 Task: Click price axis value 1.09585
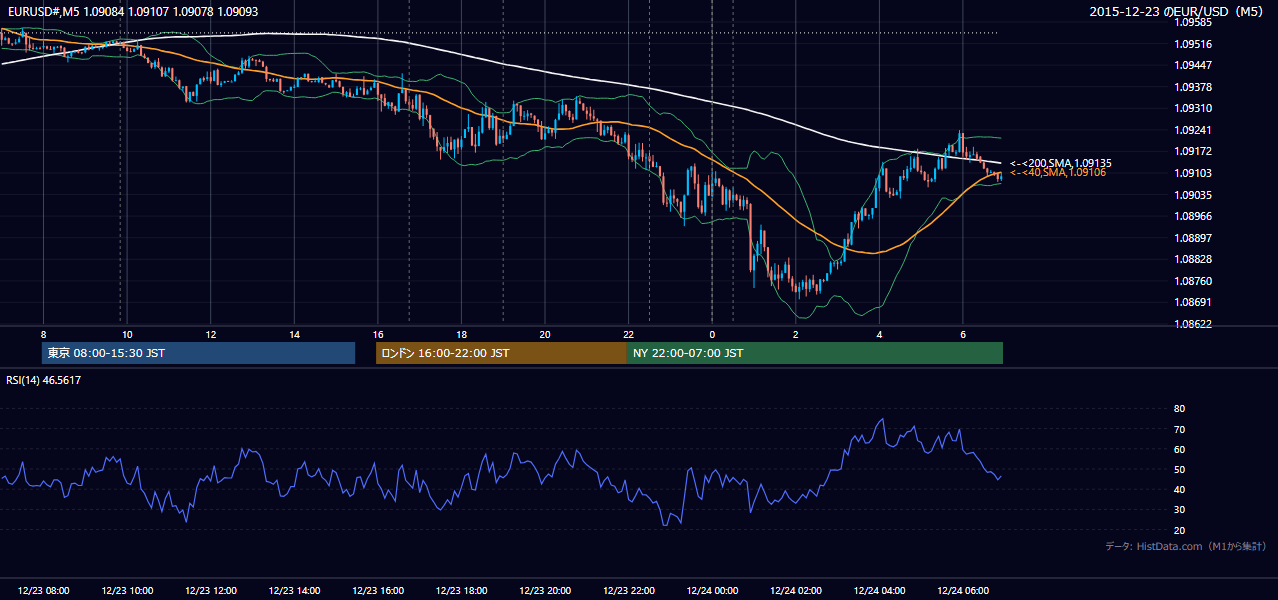point(1193,22)
